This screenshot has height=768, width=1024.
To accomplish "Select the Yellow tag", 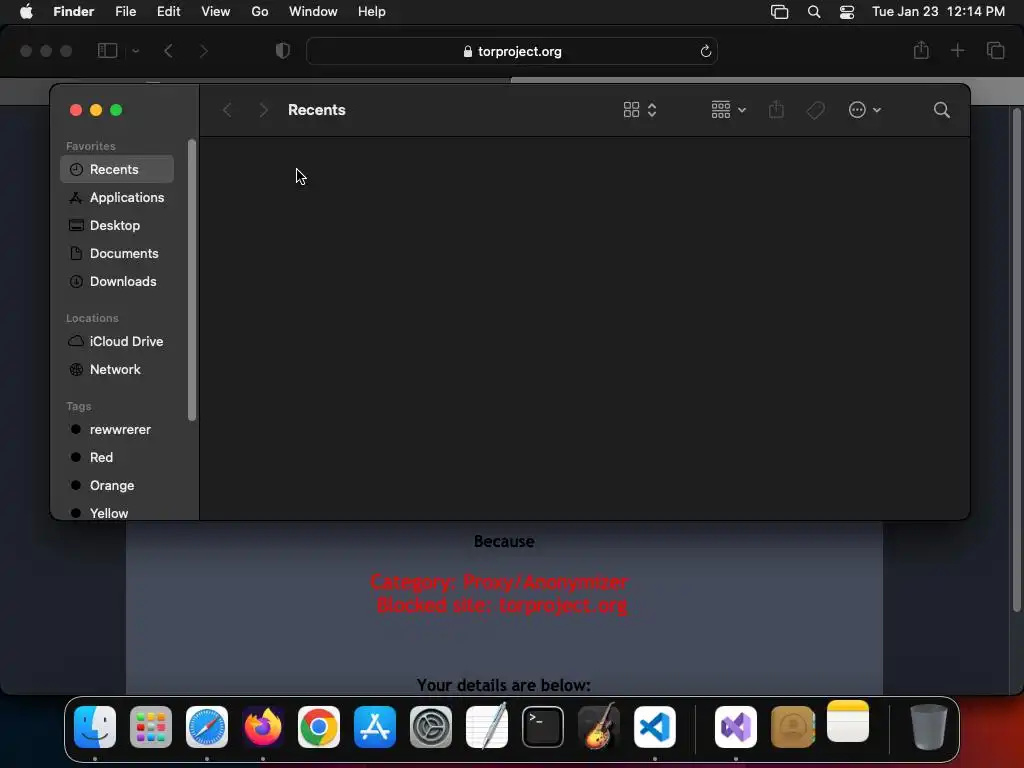I will click(x=117, y=513).
